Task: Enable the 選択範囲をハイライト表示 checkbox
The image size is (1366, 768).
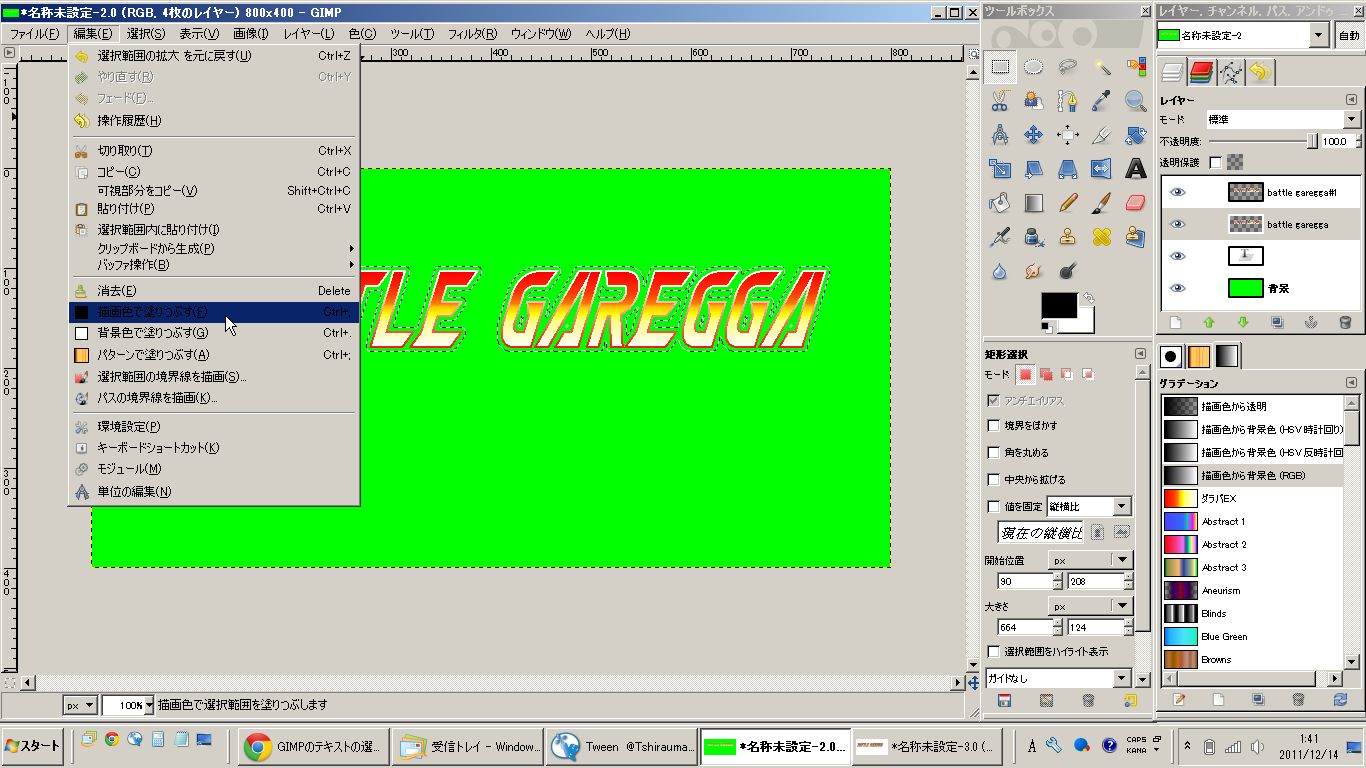Action: pyautogui.click(x=994, y=652)
